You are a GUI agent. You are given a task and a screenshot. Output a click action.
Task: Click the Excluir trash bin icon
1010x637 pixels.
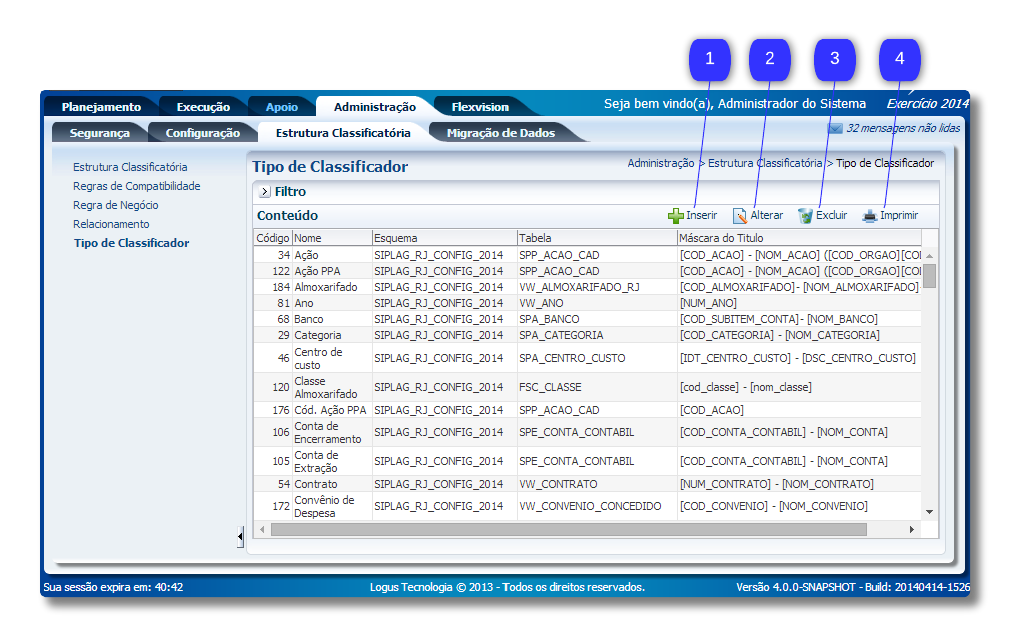click(x=805, y=215)
